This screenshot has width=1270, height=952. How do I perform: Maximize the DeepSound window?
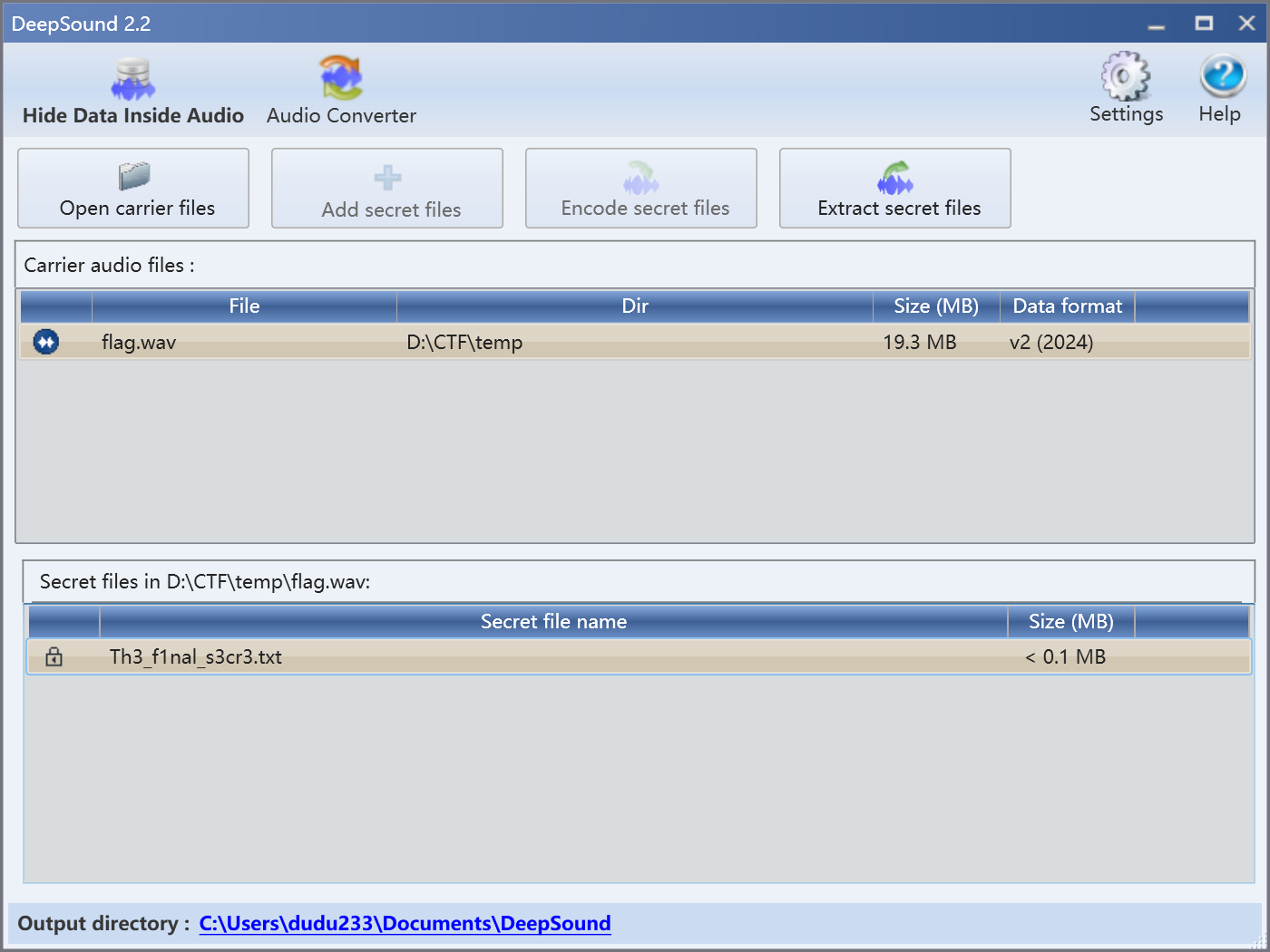point(1204,24)
